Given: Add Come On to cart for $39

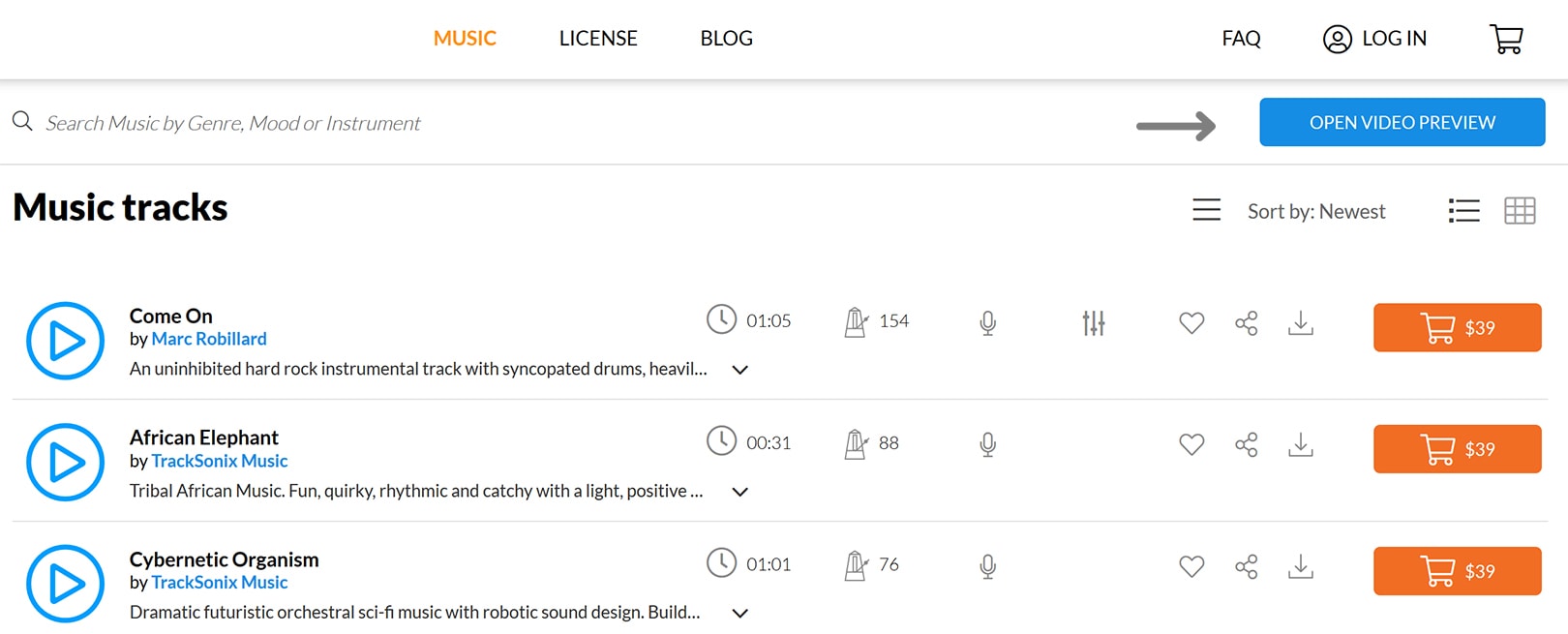Looking at the screenshot, I should 1457,327.
